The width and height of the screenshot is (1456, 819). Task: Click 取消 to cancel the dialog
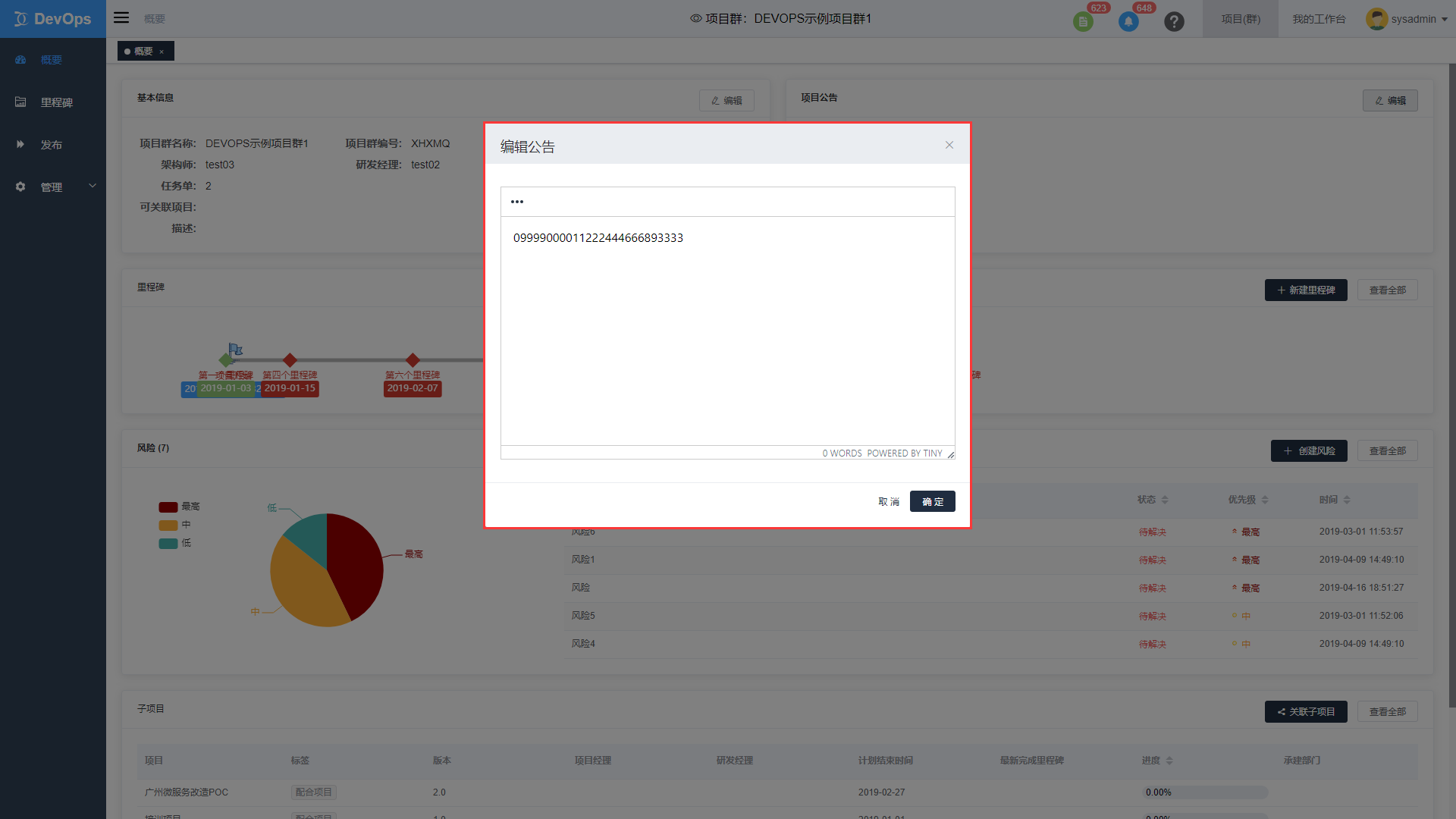[889, 502]
